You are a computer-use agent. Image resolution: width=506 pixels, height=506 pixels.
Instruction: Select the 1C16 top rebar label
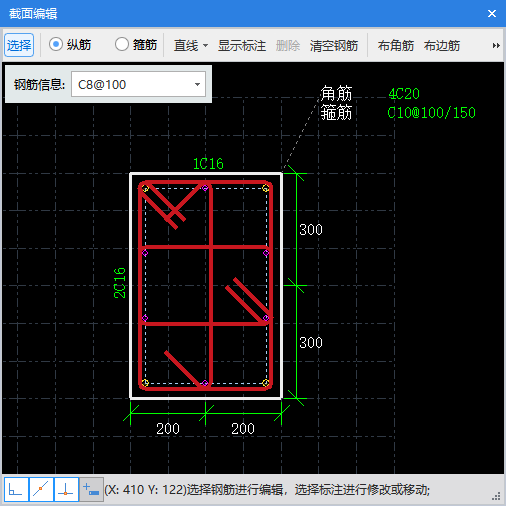pos(208,164)
